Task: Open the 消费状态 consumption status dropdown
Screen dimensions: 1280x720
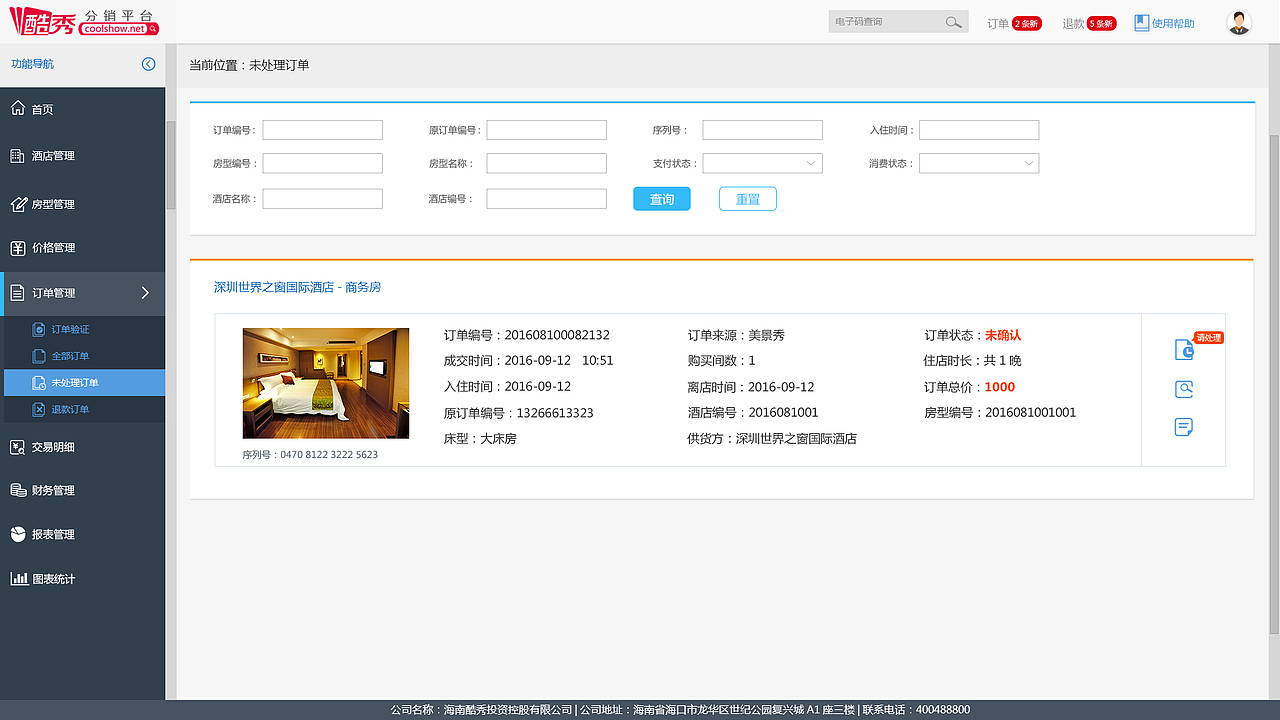Action: point(979,162)
